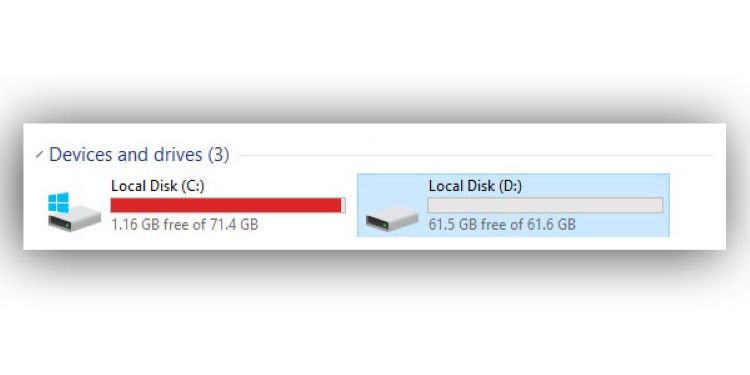The image size is (750, 375).
Task: Click the red C: drive usage bar
Action: click(226, 205)
